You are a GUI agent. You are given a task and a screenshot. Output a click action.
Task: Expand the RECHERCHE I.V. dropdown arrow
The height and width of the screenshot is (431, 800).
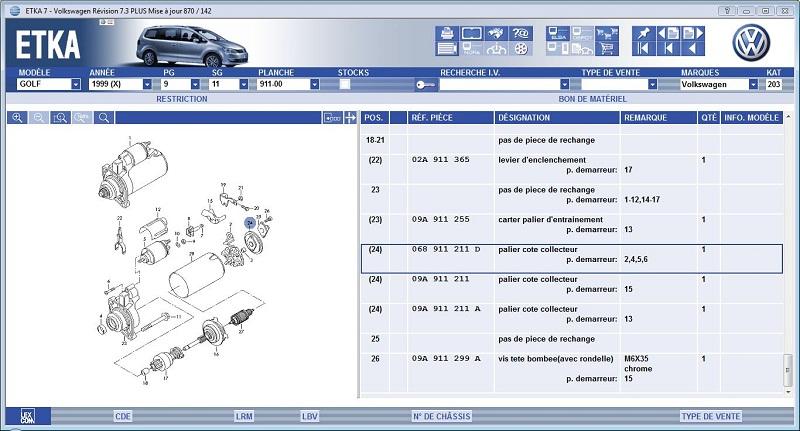pos(564,84)
